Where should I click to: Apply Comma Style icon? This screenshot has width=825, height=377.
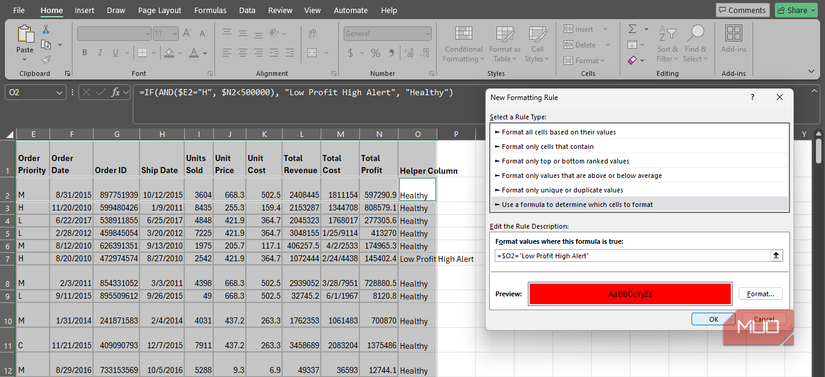[391, 53]
